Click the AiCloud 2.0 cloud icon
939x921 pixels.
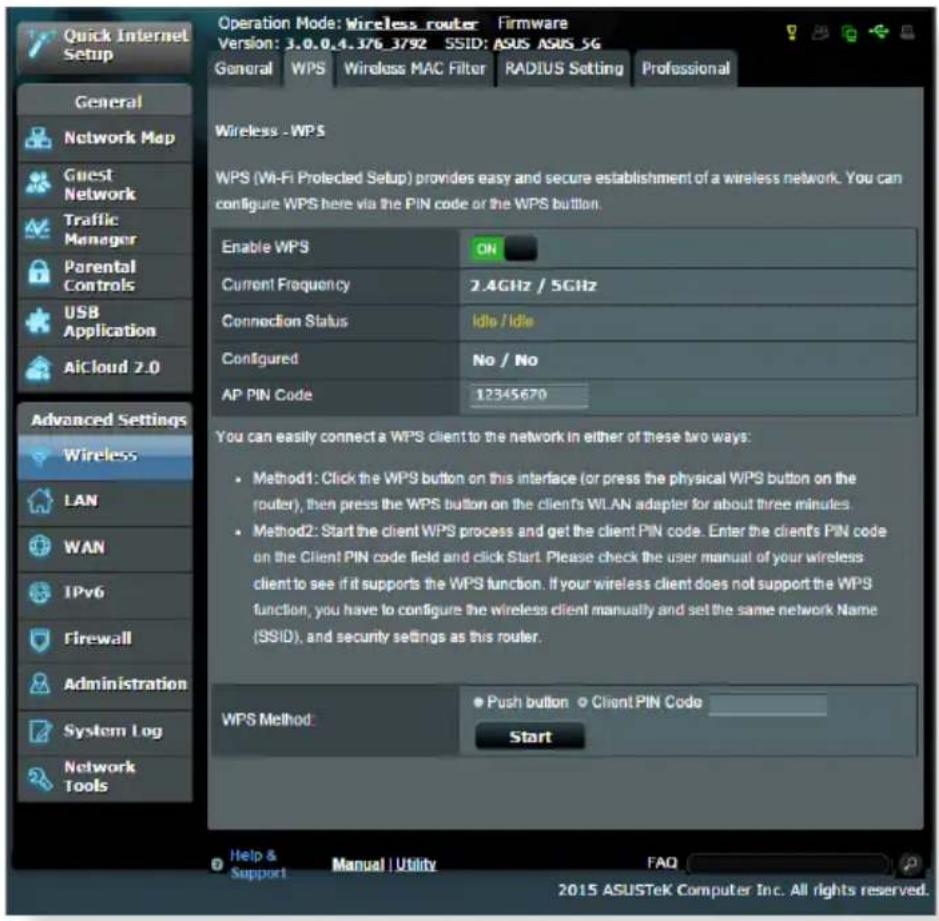(x=38, y=367)
